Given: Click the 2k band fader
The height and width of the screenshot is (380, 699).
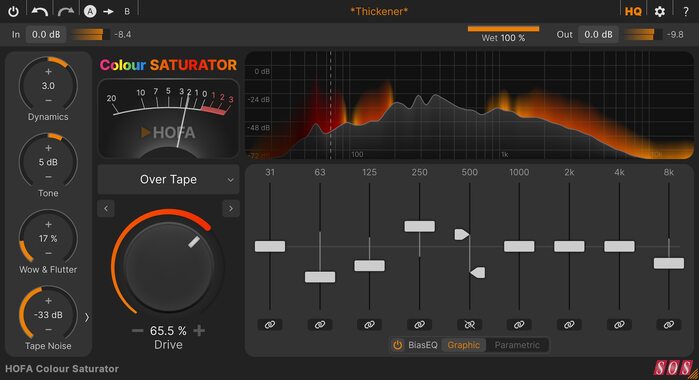Looking at the screenshot, I should tap(569, 246).
